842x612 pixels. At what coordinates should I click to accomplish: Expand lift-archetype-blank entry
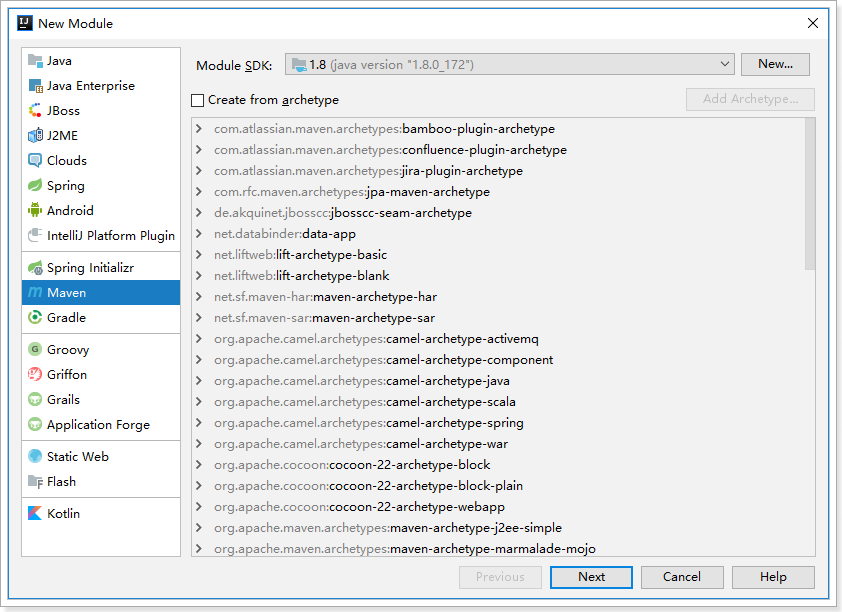[199, 275]
